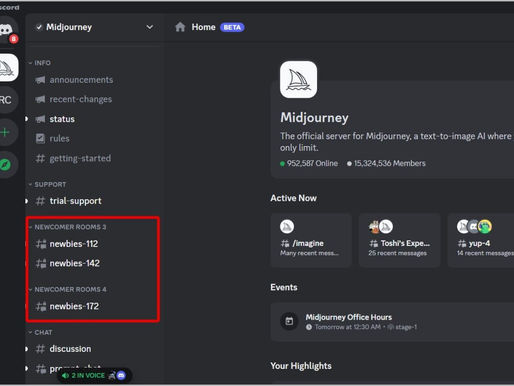Open Explore Discoverable Servers compass icon
514x386 pixels.
point(6,165)
